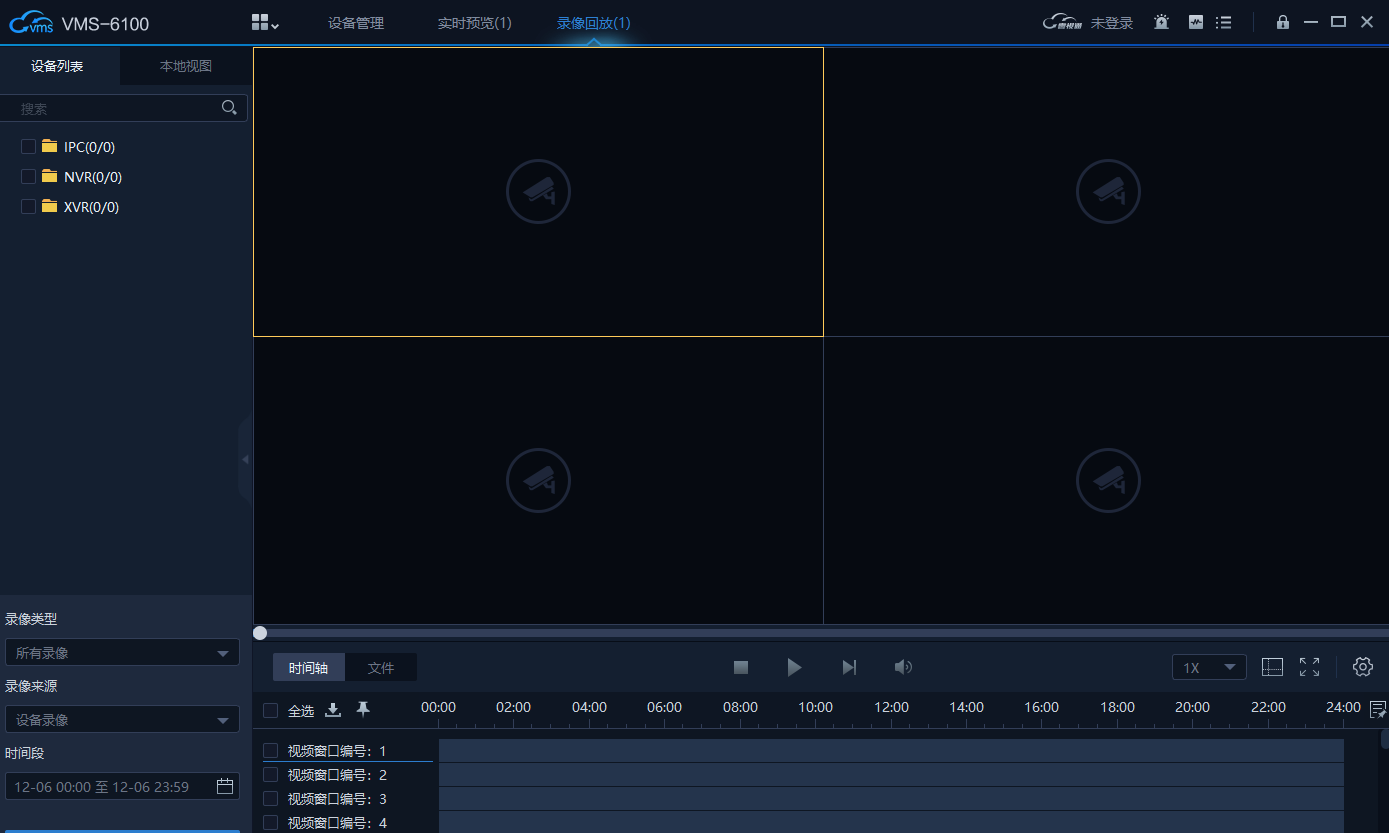Screen dimensions: 1389x833
Task: Click the playback progress slider handle
Action: [260, 633]
